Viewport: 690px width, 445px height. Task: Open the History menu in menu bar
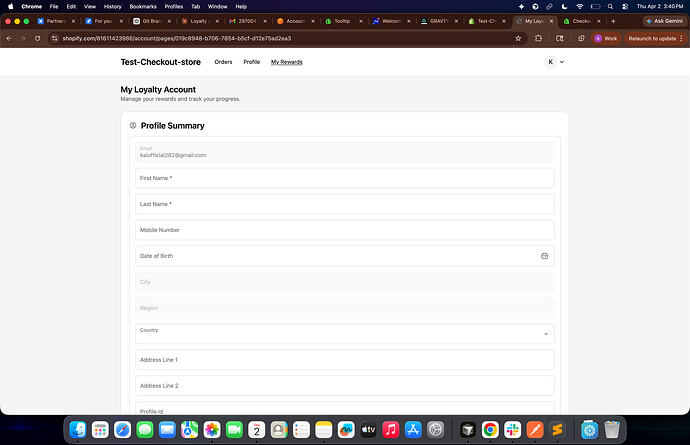(112, 7)
